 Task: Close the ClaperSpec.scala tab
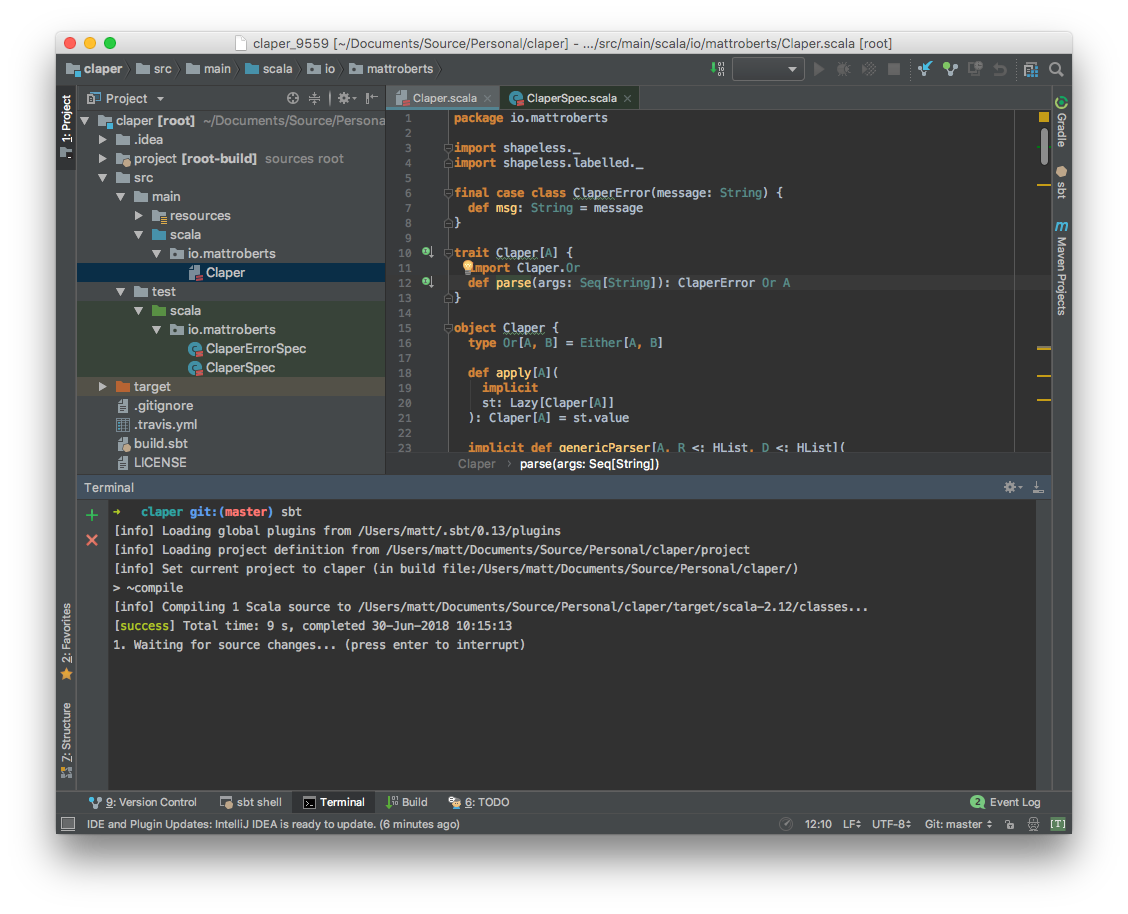[627, 99]
